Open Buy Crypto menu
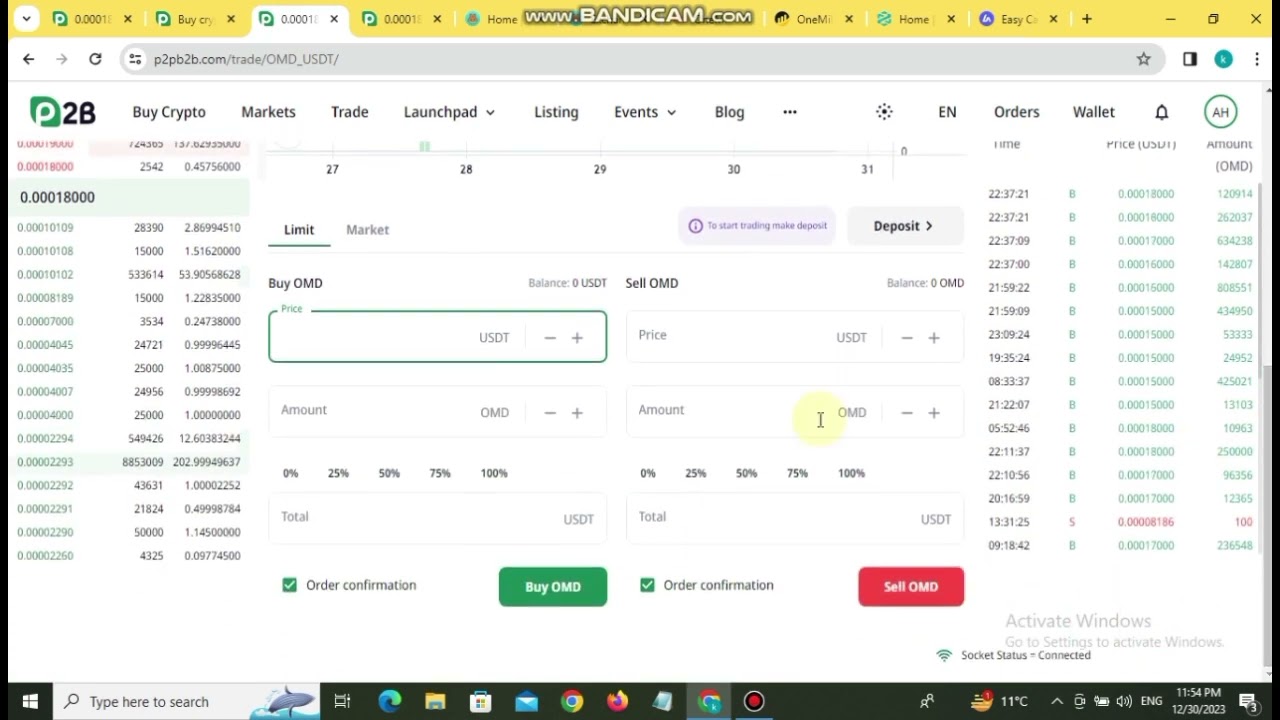Image resolution: width=1280 pixels, height=720 pixels. [x=169, y=112]
